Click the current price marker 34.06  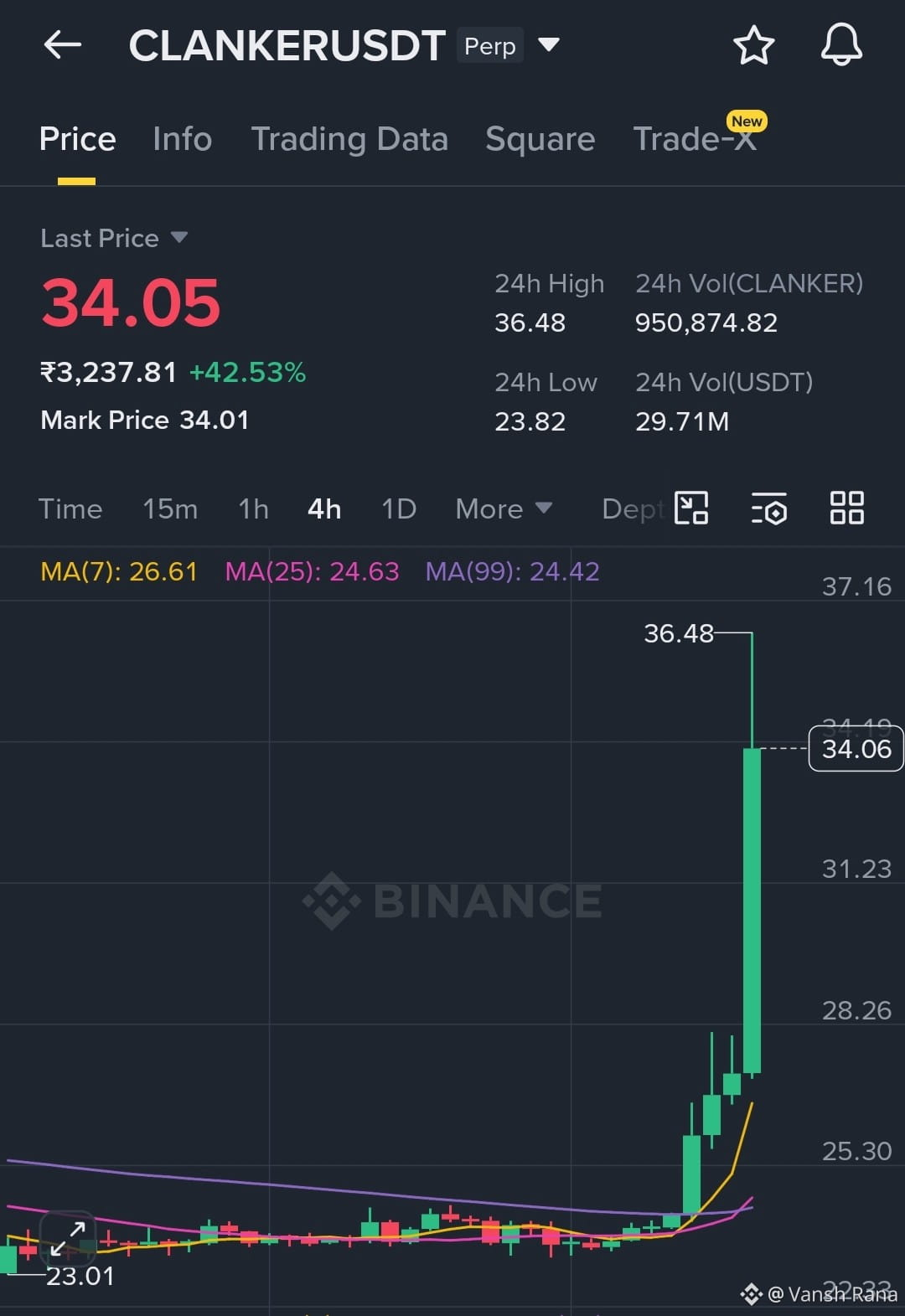coord(856,749)
